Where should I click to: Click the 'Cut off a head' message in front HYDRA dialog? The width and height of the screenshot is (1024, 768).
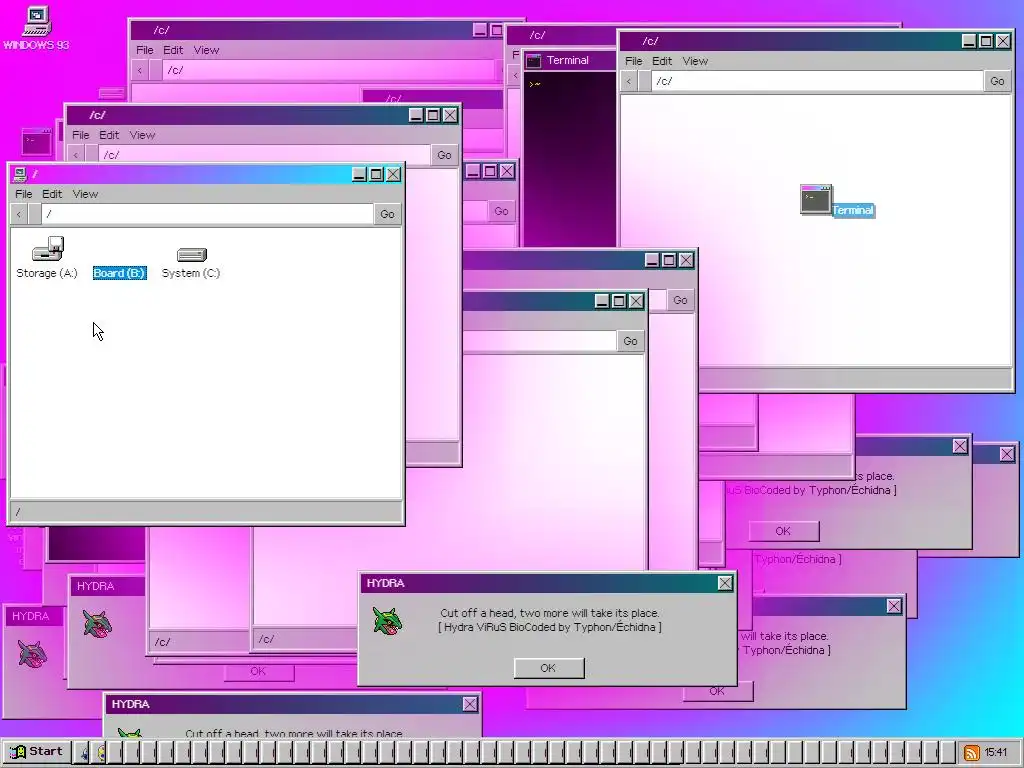coord(550,613)
